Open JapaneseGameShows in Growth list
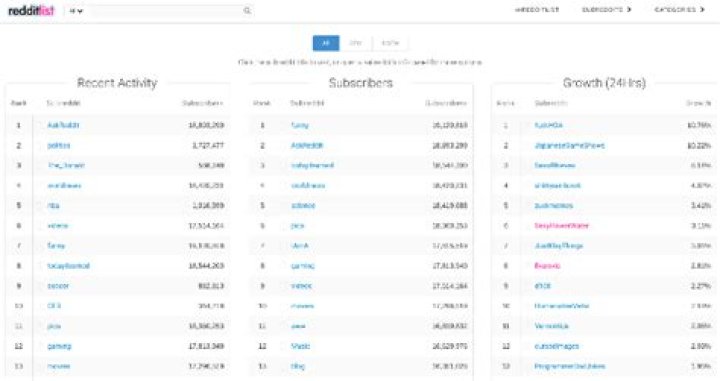The height and width of the screenshot is (381, 720). tap(569, 146)
